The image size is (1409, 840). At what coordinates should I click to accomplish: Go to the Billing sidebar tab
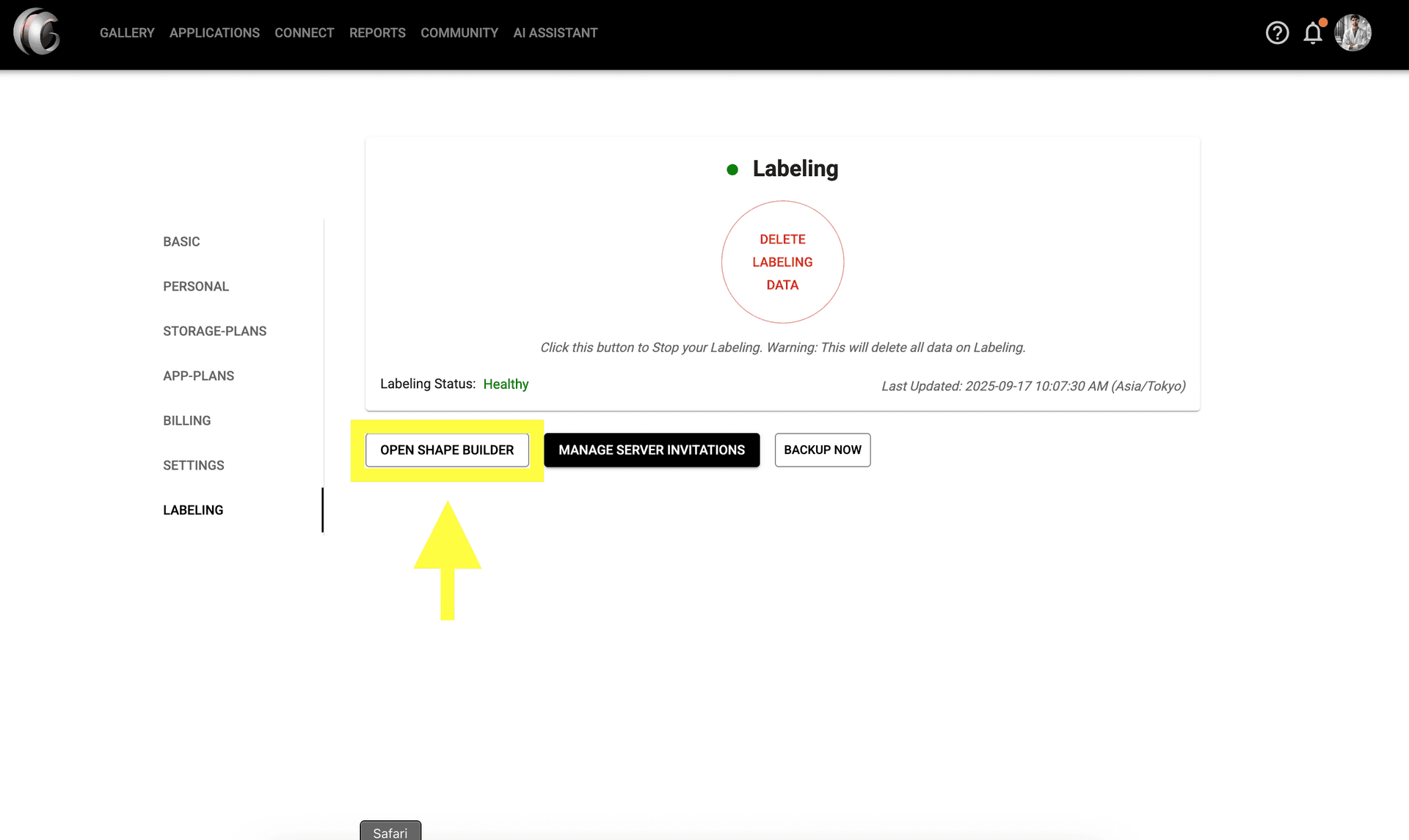[x=186, y=420]
